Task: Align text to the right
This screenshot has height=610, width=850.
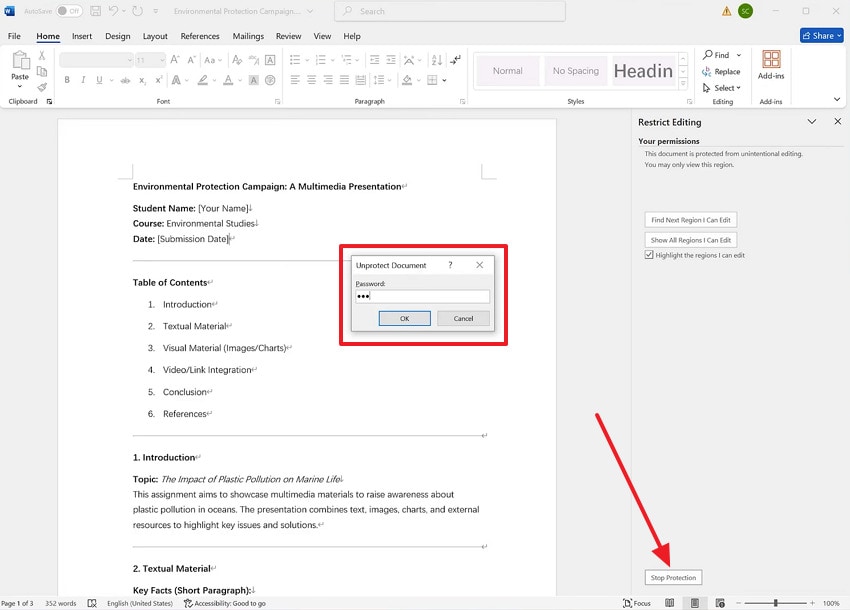Action: click(328, 80)
